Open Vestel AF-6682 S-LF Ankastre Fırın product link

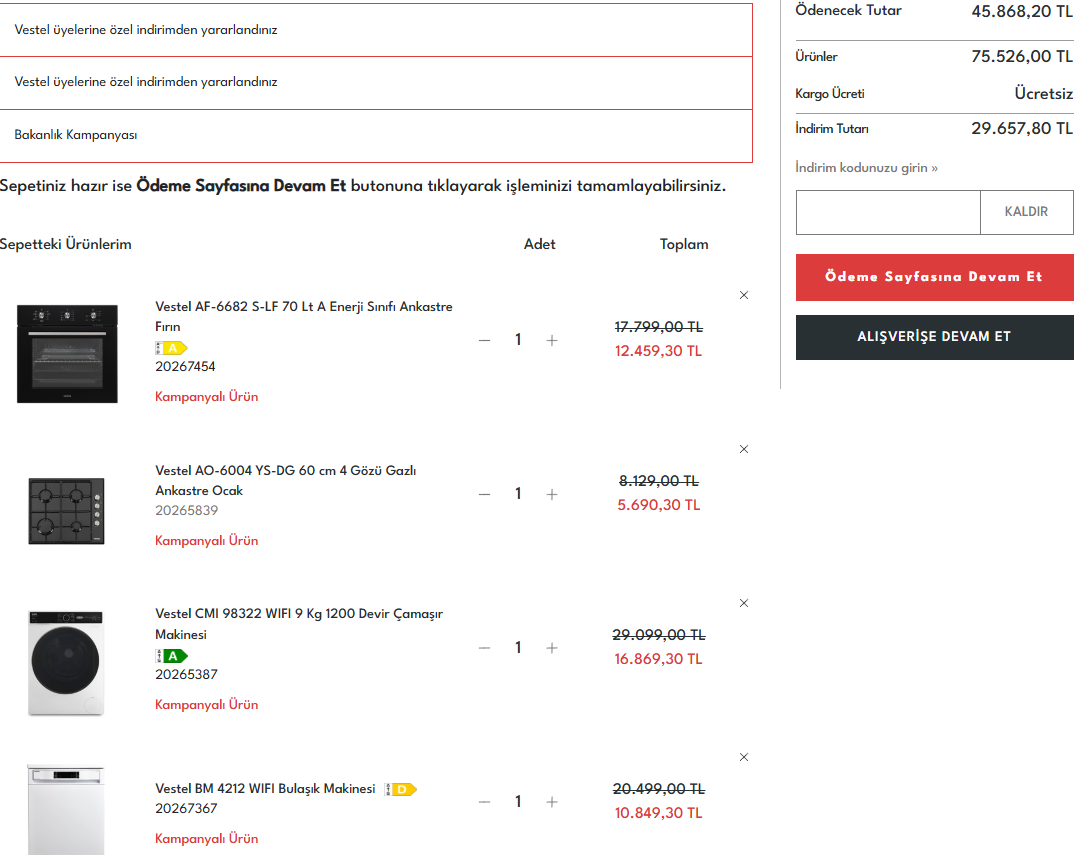click(304, 316)
